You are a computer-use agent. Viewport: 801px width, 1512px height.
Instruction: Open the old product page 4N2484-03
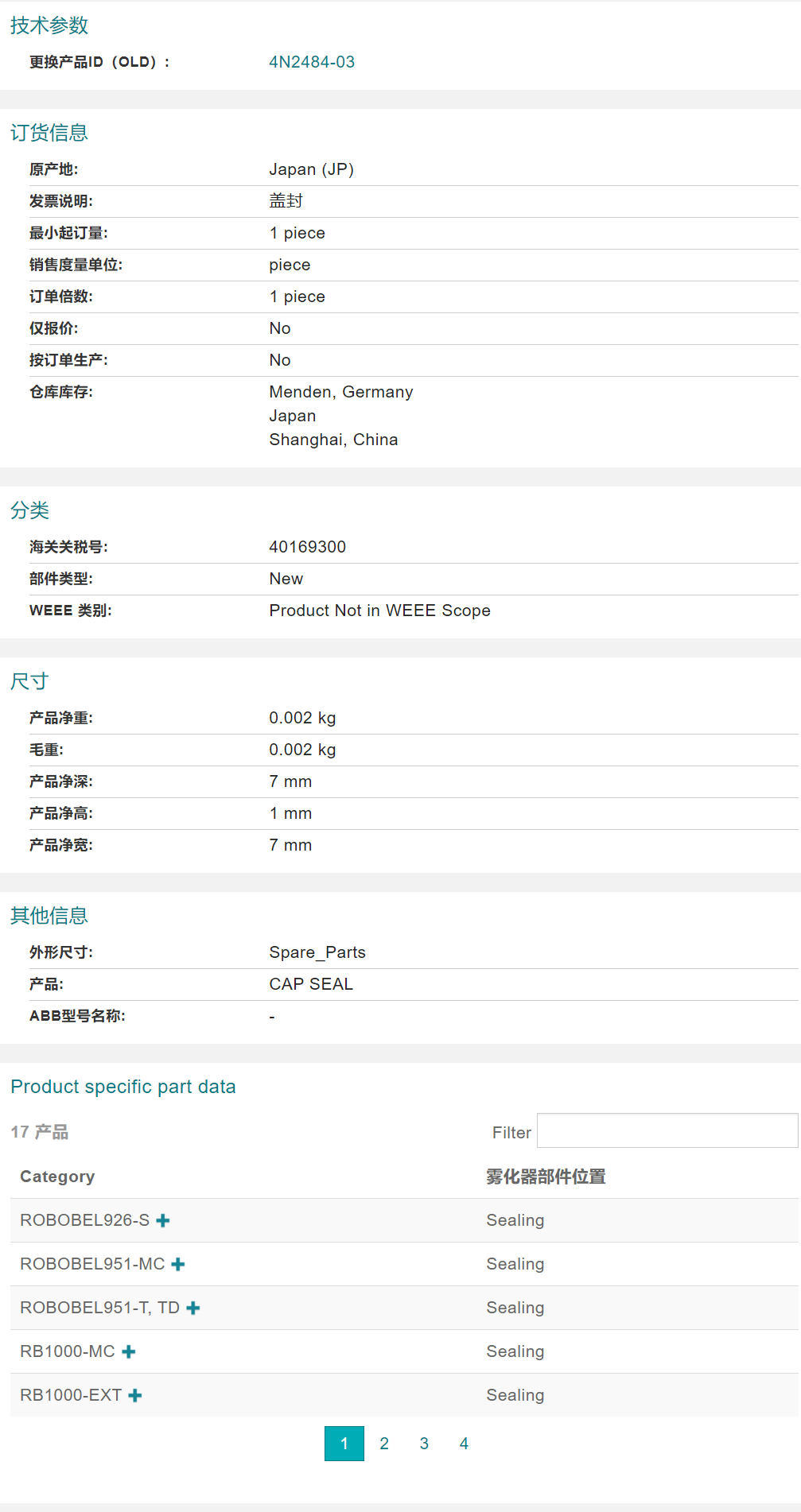tap(312, 61)
